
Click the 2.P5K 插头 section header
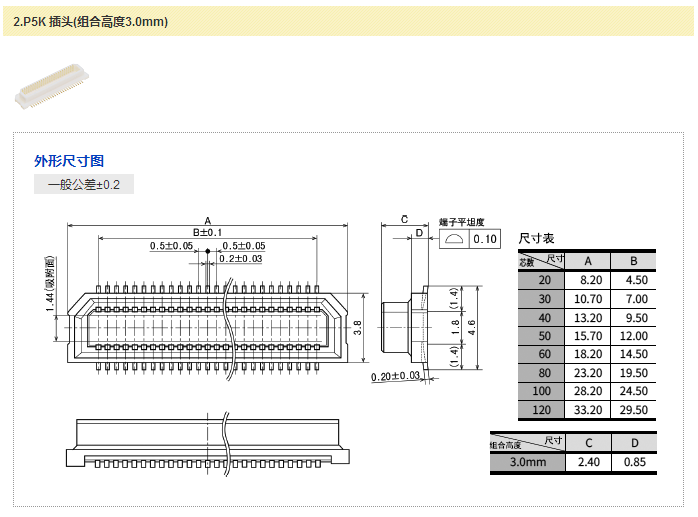[x=91, y=21]
